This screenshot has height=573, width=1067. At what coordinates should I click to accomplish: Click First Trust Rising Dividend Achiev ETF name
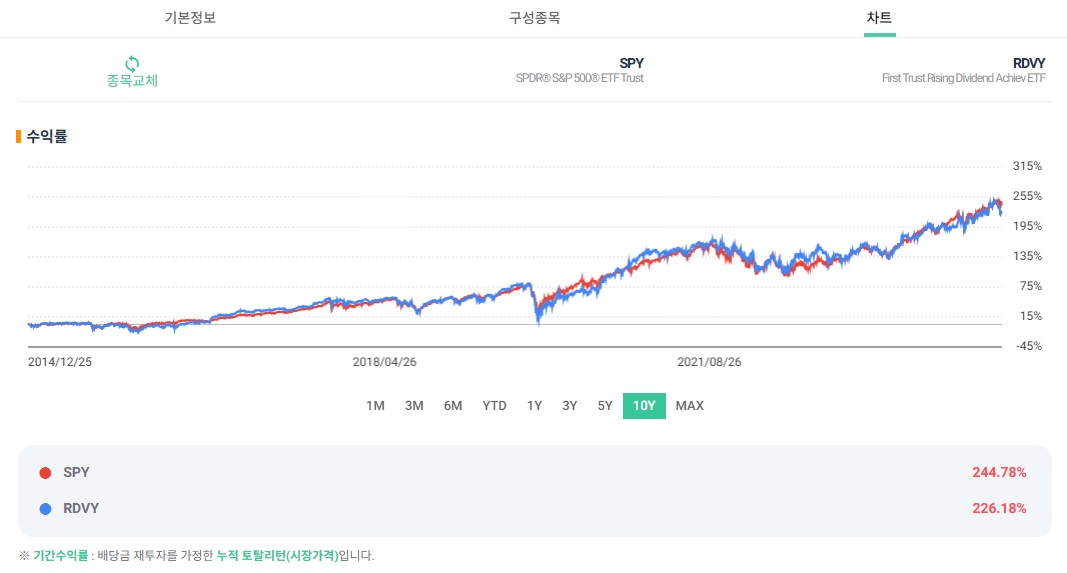coord(964,78)
